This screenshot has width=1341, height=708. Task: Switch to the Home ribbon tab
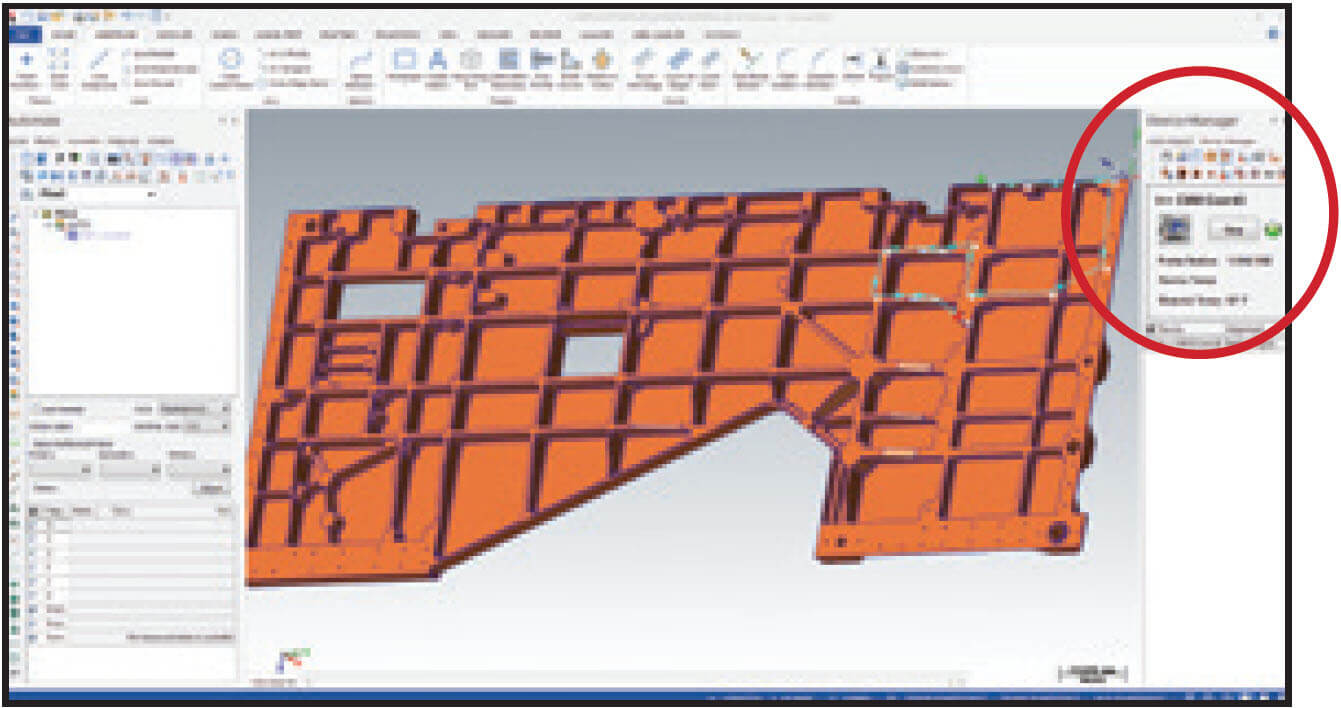tap(64, 33)
